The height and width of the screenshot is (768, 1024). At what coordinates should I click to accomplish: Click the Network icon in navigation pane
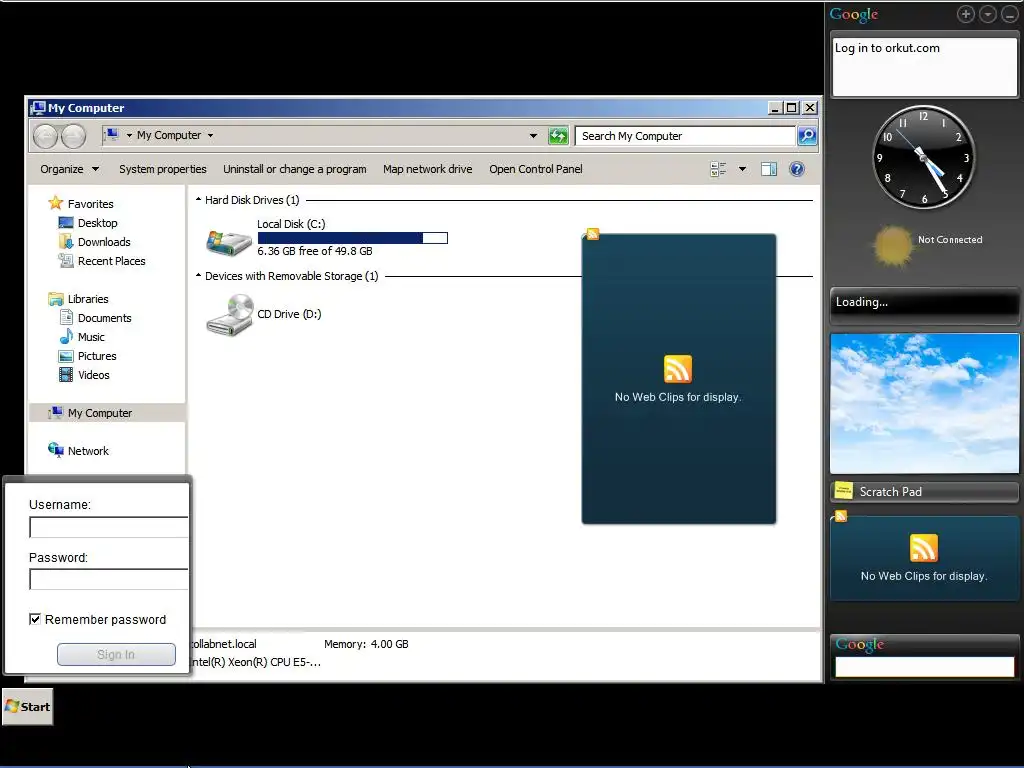coord(56,450)
